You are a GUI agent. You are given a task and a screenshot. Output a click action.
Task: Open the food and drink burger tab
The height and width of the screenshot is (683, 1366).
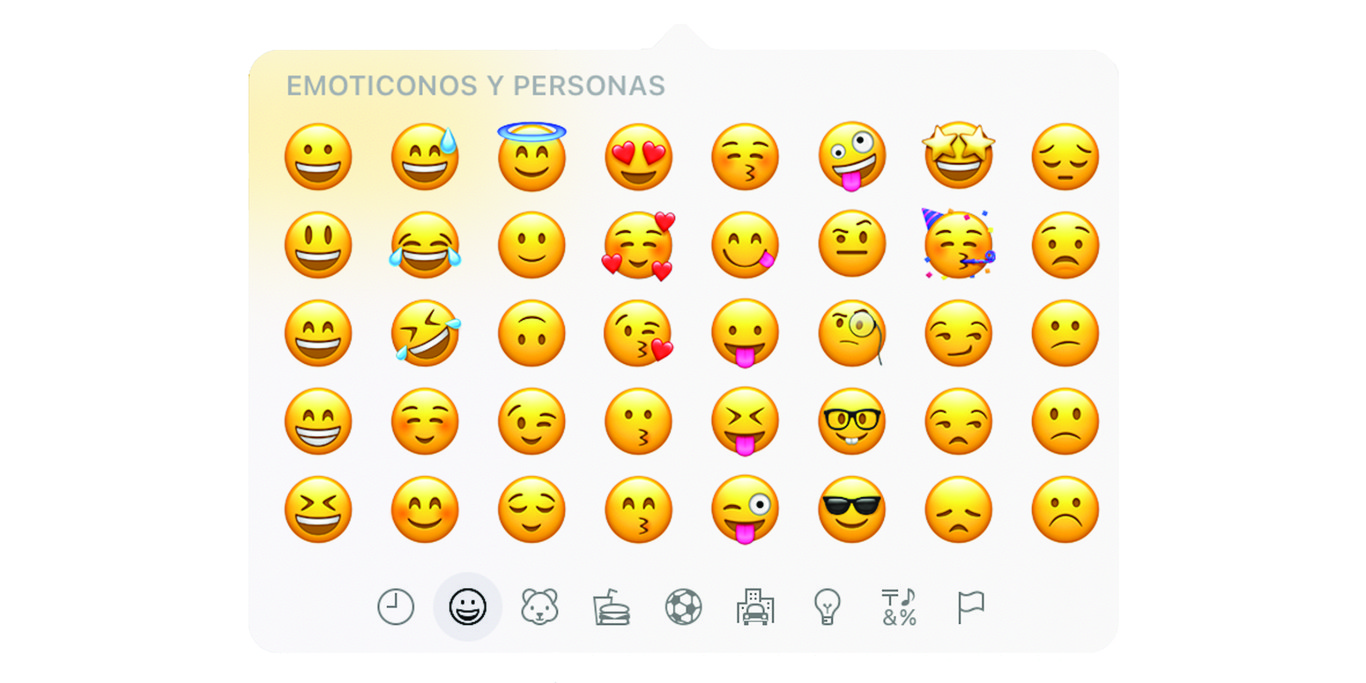tap(611, 607)
